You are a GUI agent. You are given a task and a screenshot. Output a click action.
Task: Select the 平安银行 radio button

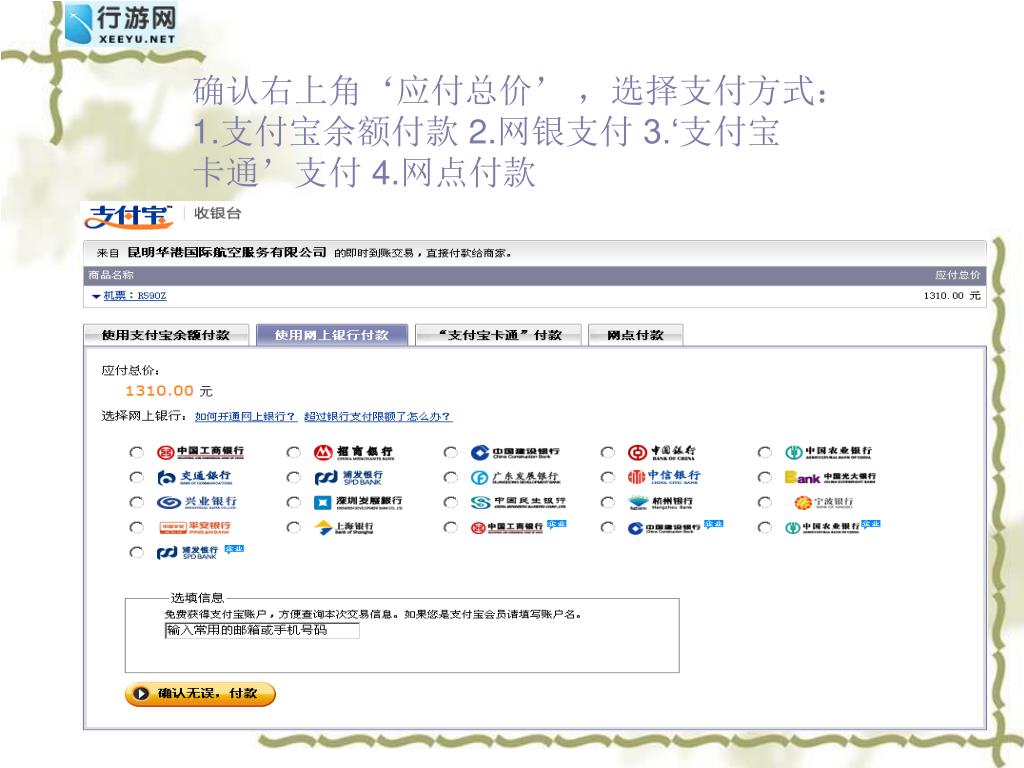click(136, 527)
